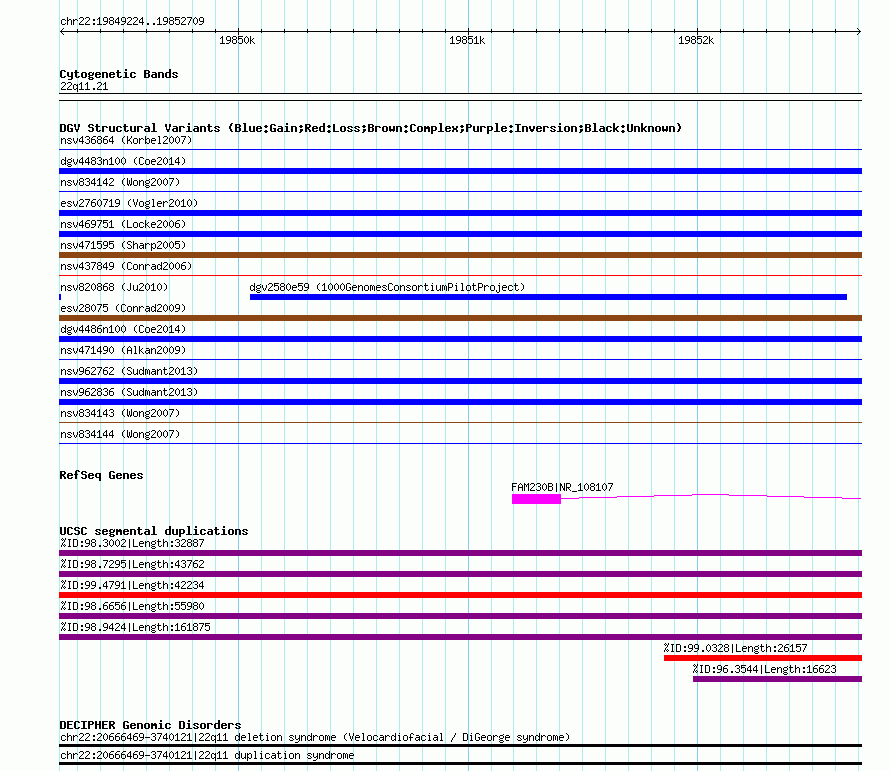Click the DECIPHER Genomic Disorders title
Screen dimensions: 890x771
[150, 725]
